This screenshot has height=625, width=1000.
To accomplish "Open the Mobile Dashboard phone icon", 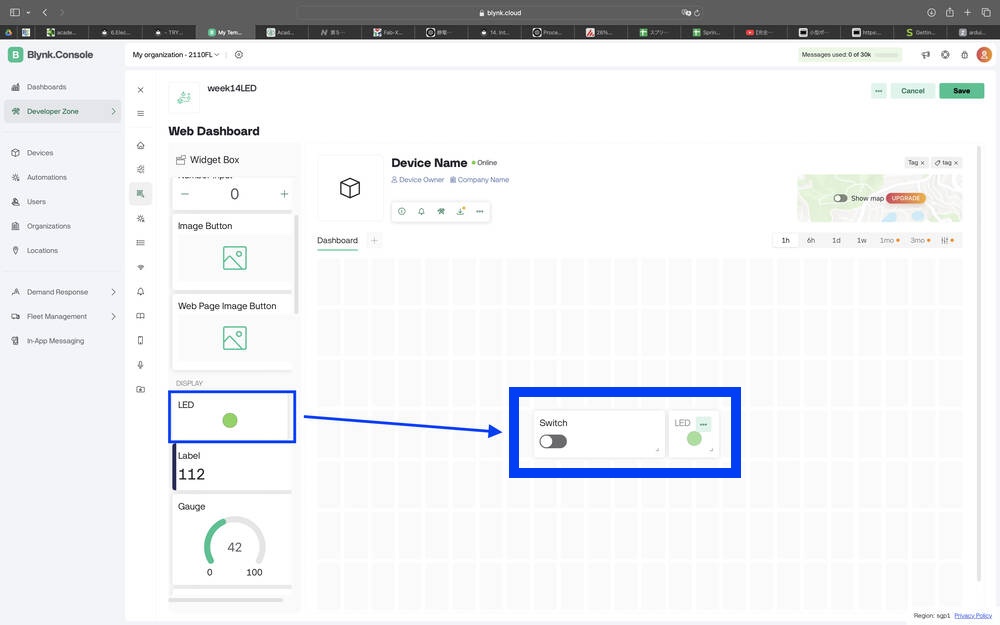I will click(x=140, y=340).
